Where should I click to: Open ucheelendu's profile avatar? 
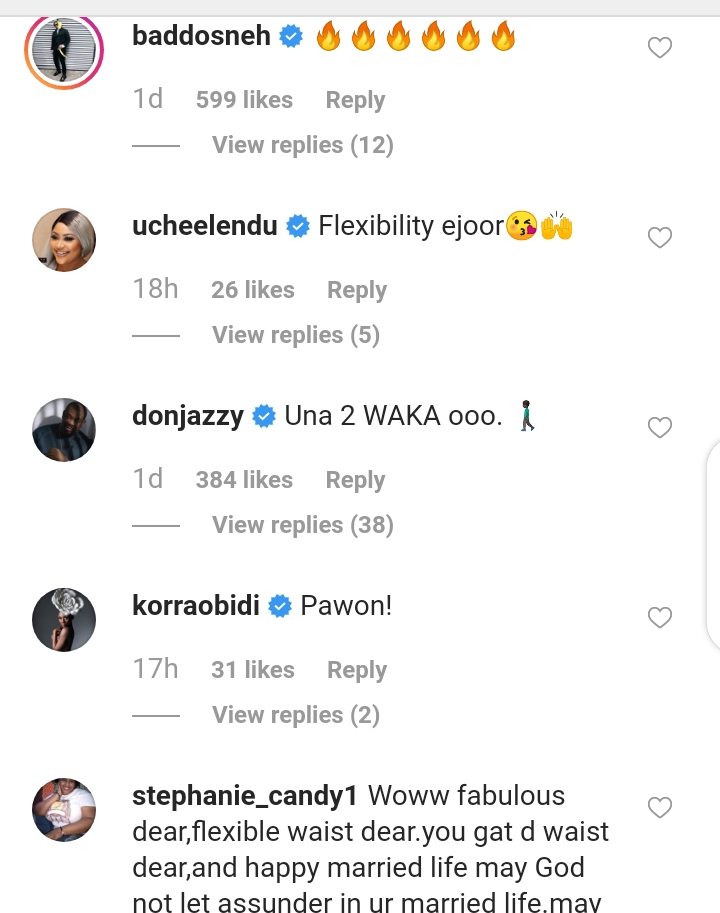pyautogui.click(x=64, y=239)
